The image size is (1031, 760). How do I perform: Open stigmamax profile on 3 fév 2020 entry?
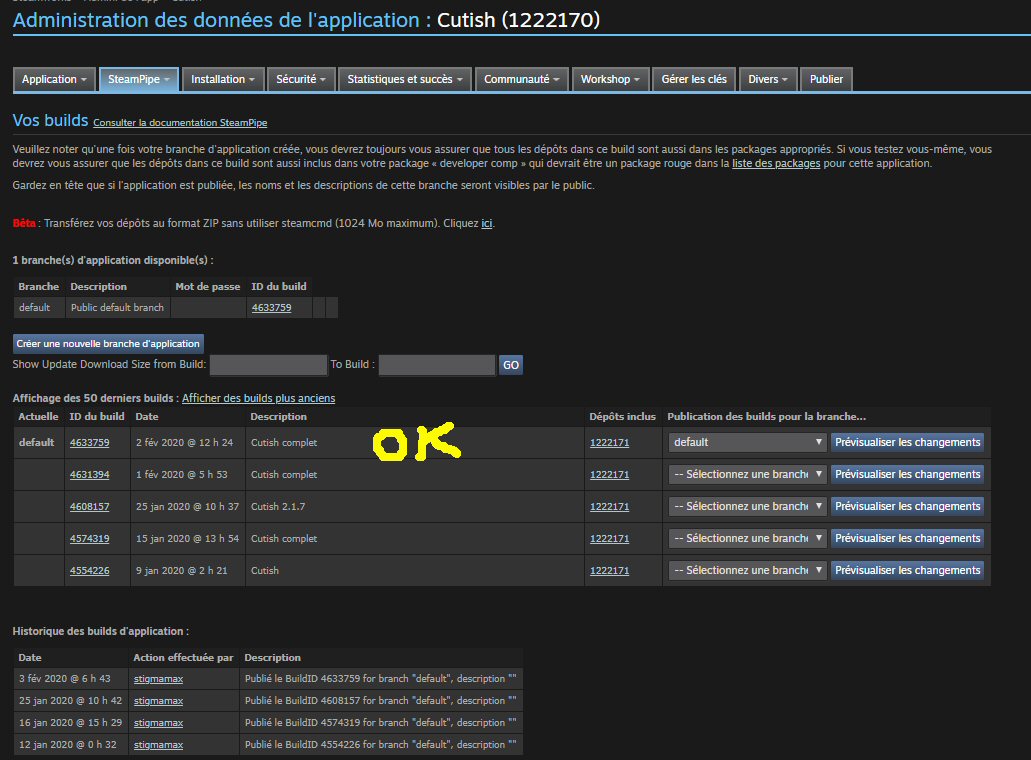[158, 679]
